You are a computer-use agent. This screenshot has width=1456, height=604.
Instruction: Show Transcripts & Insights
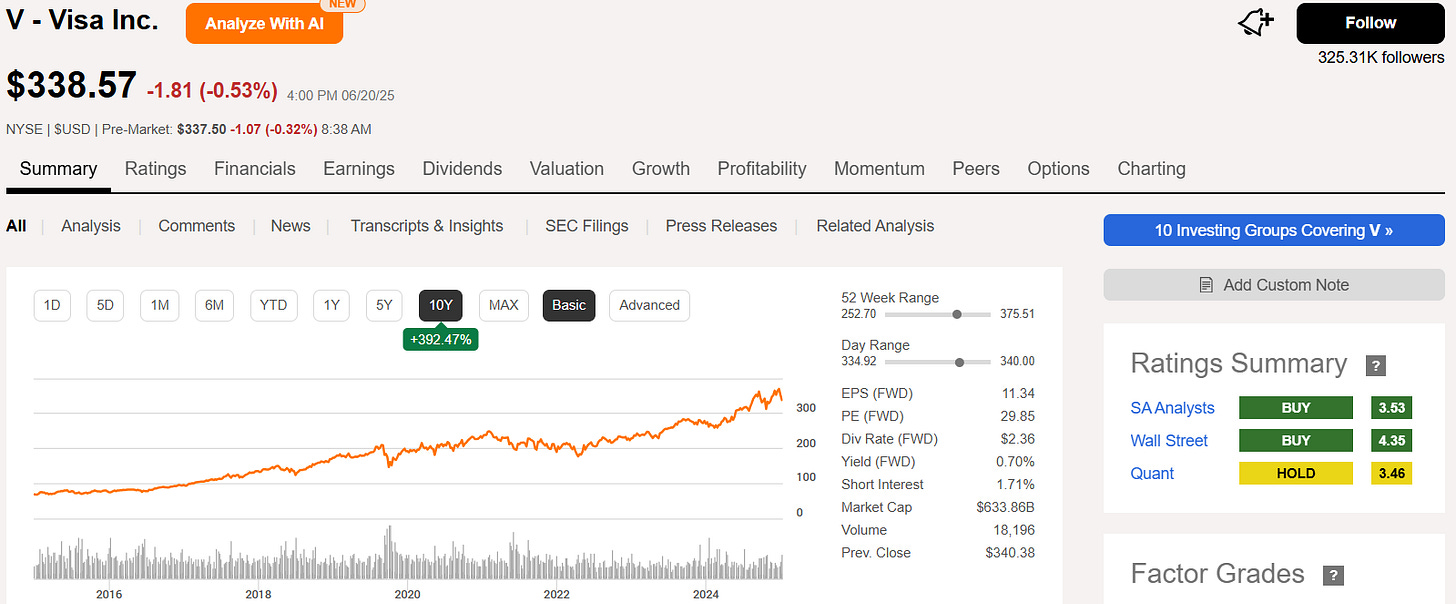click(x=427, y=226)
